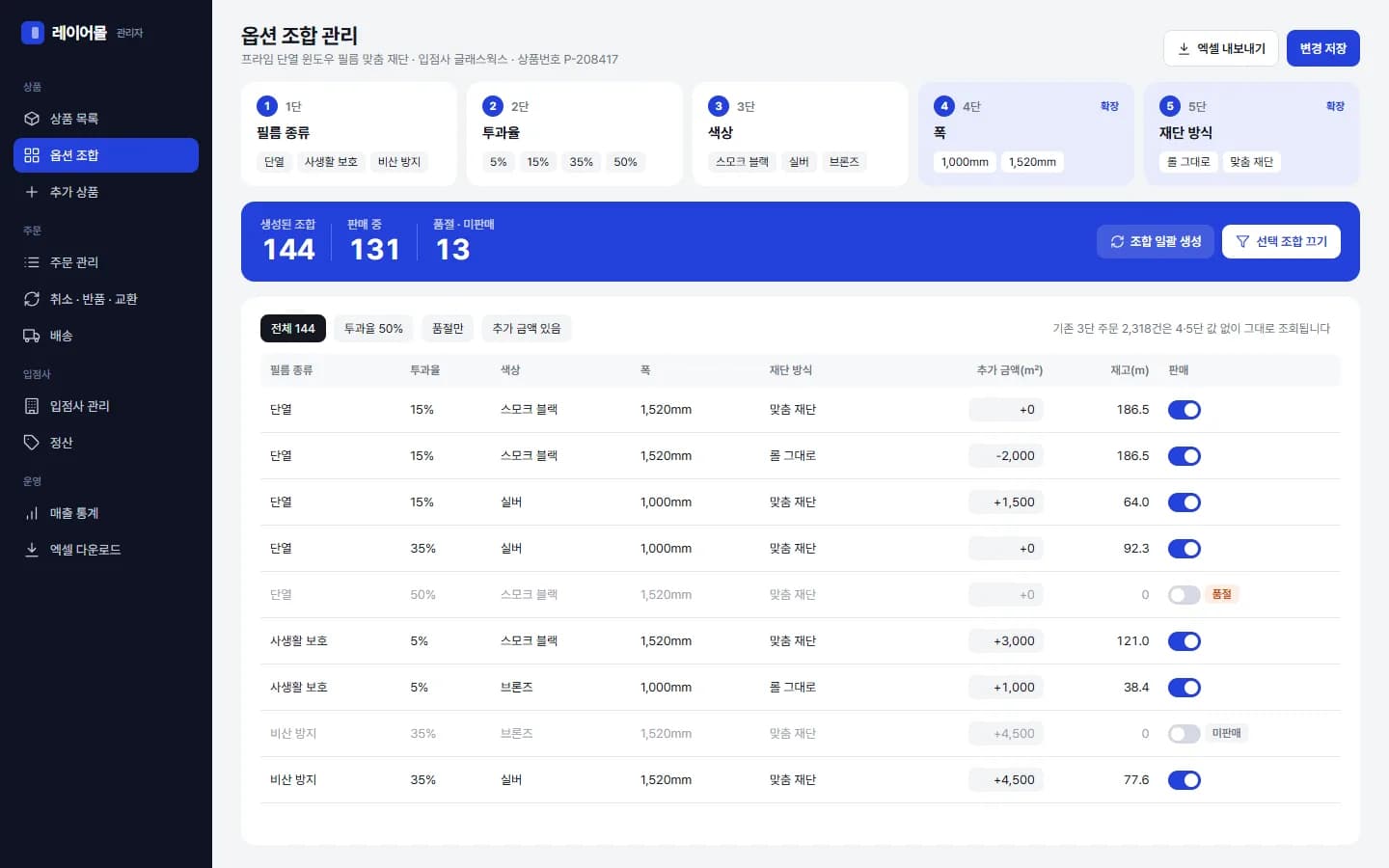Open the 1단 필름 종류 option card
The height and width of the screenshot is (868, 1389).
click(x=349, y=134)
